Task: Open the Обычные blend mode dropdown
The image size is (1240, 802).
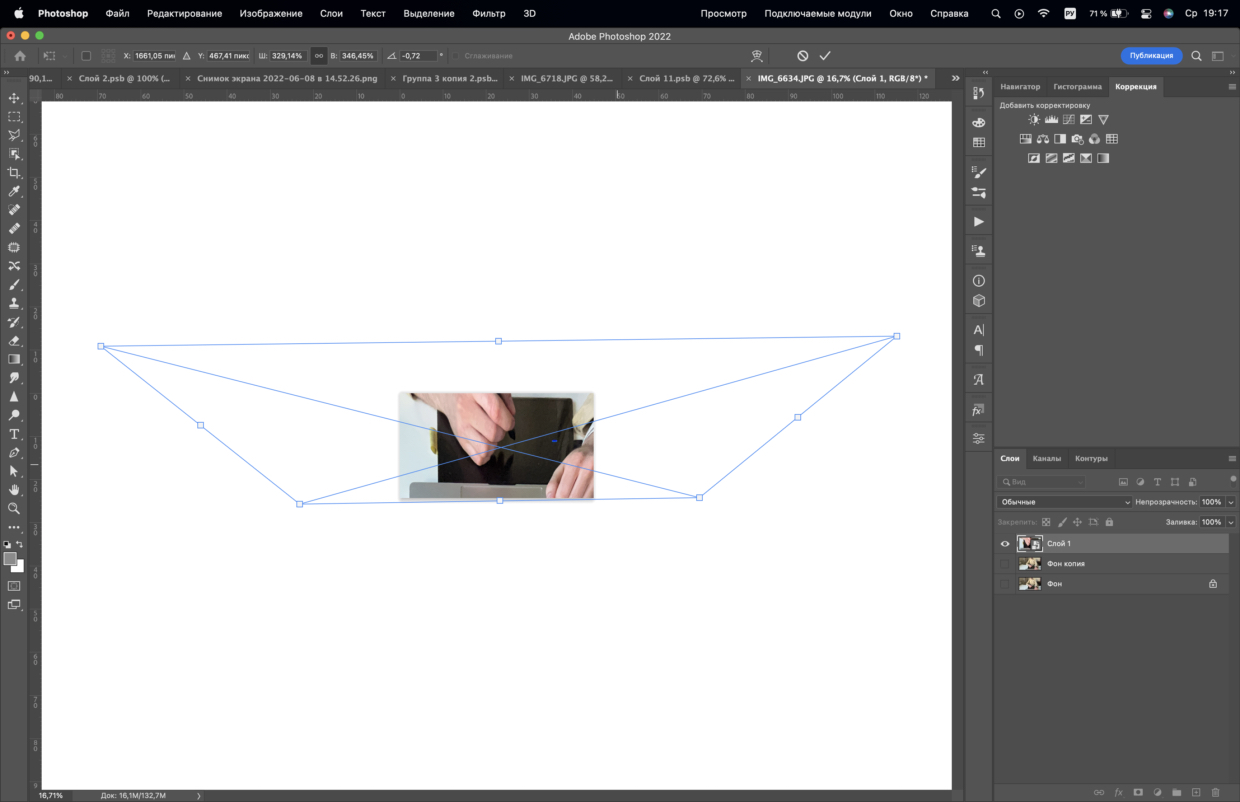Action: (x=1065, y=502)
